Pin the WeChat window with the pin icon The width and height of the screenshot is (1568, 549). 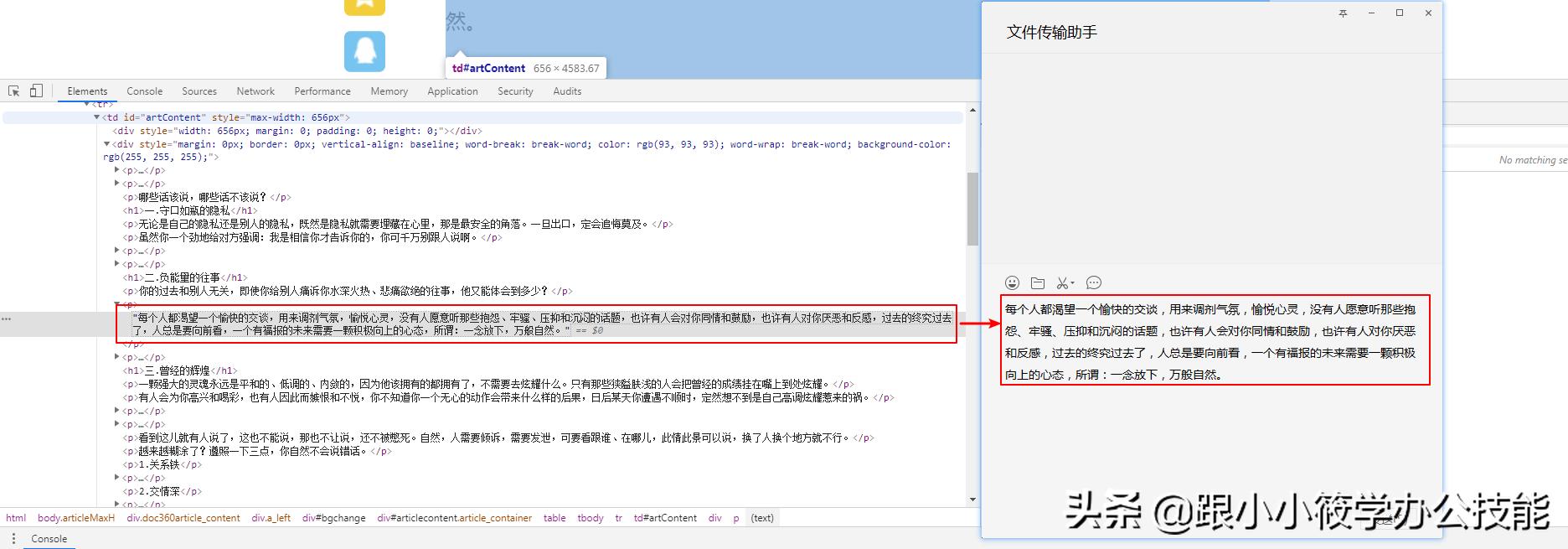(x=1343, y=13)
